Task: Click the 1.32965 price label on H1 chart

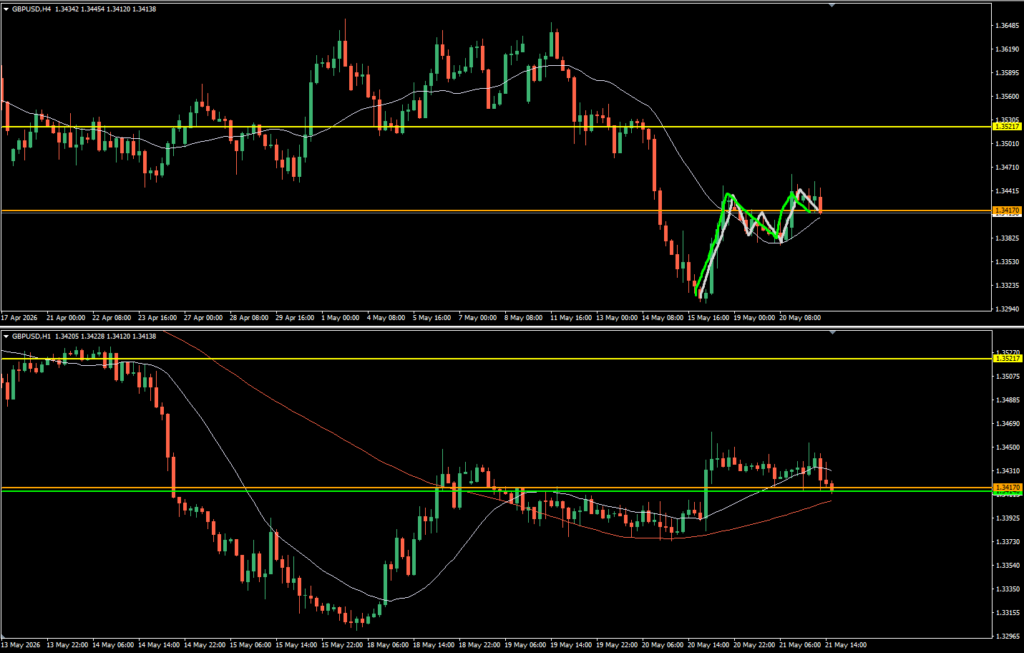Action: pos(1007,635)
